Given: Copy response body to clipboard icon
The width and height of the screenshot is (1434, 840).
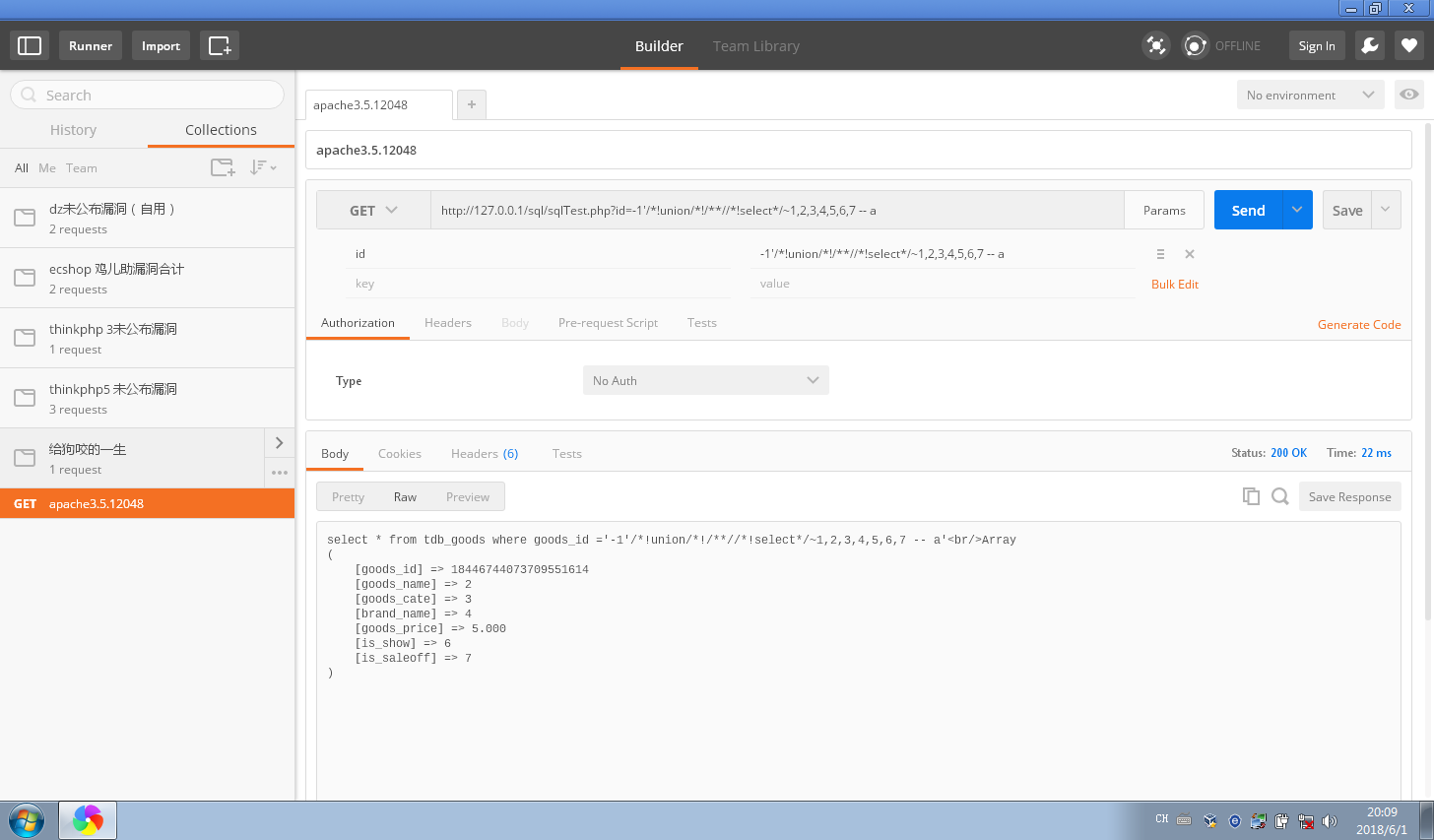Looking at the screenshot, I should click(1251, 496).
